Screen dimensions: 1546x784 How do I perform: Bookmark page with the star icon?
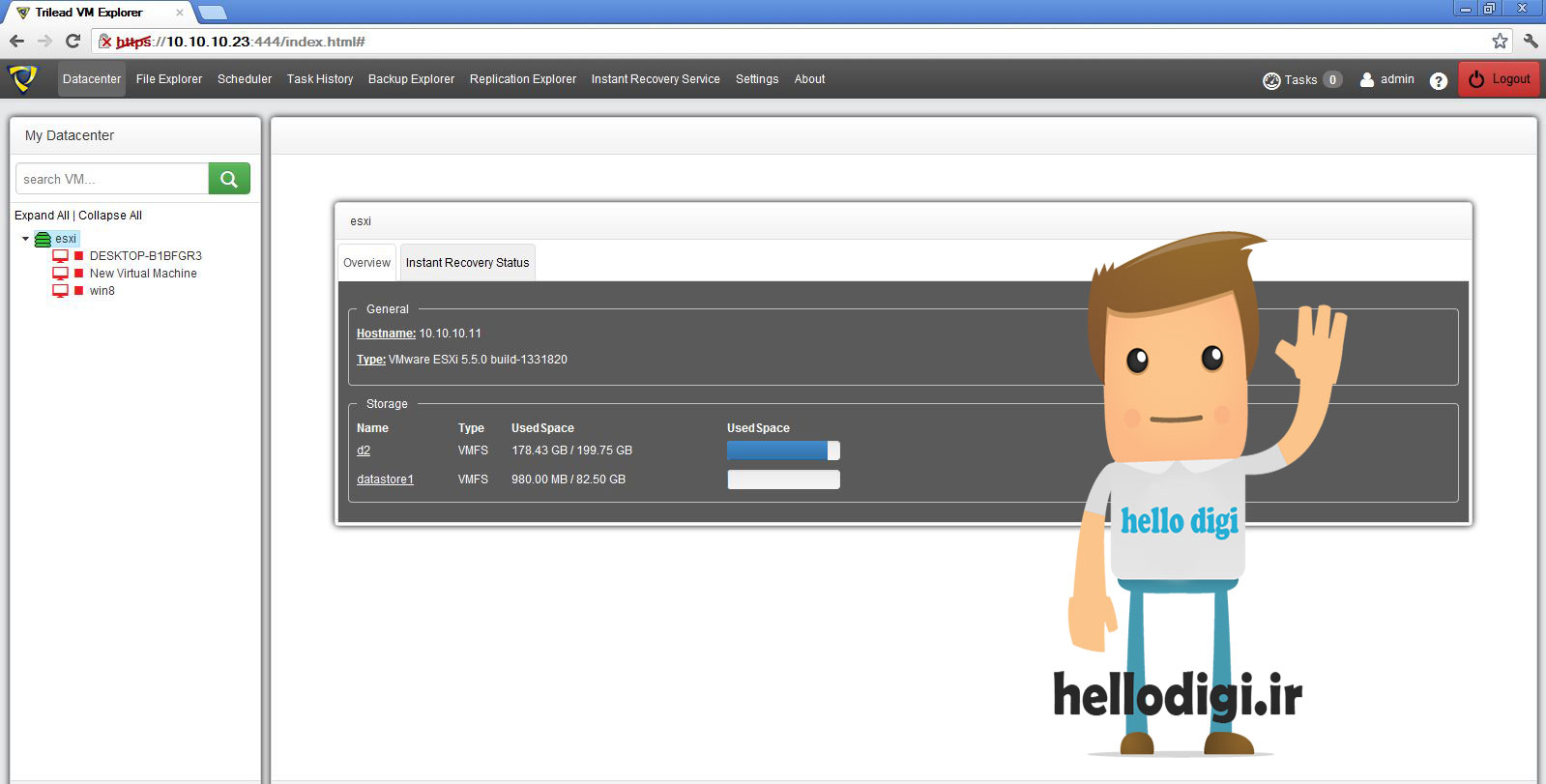pos(1500,41)
